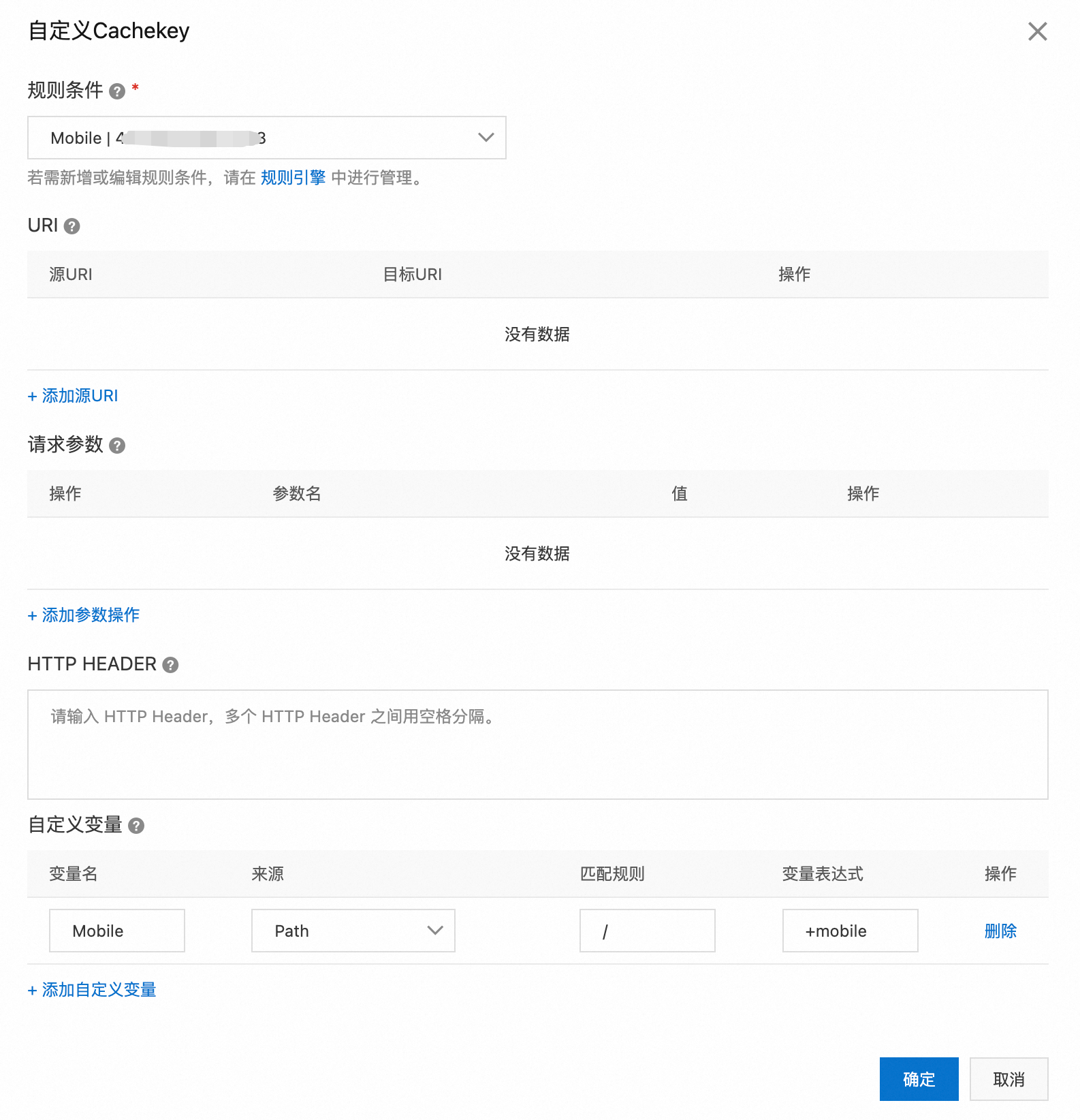
Task: Click + 添加源URI
Action: (73, 396)
